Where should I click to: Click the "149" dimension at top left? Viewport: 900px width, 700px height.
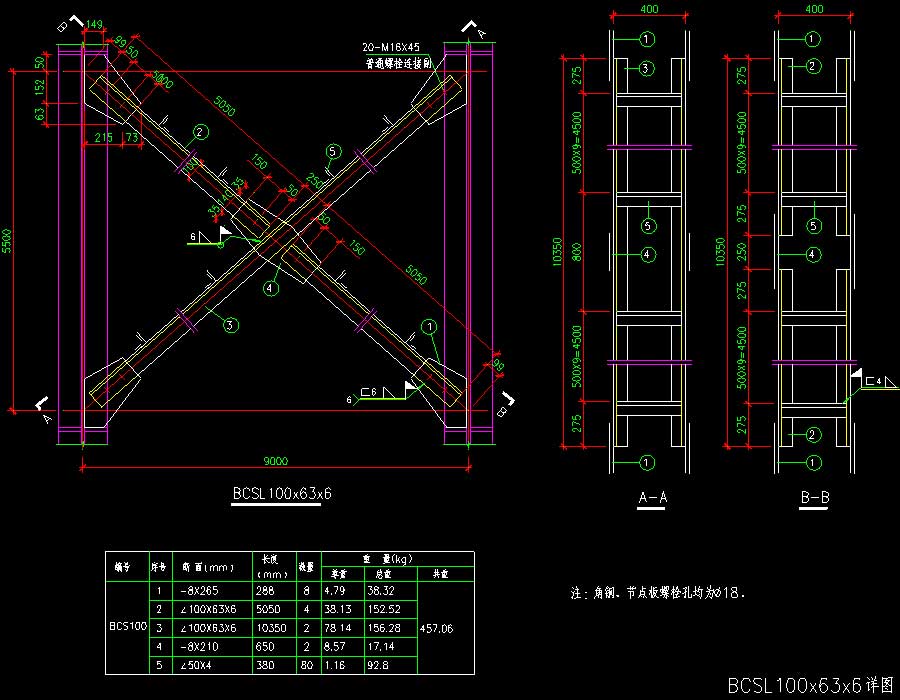click(94, 24)
